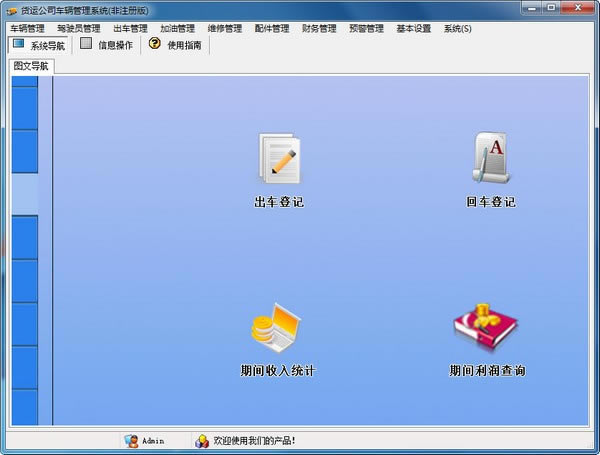Image resolution: width=600 pixels, height=455 pixels.
Task: Click the 出车登记 text label
Action: 279,202
